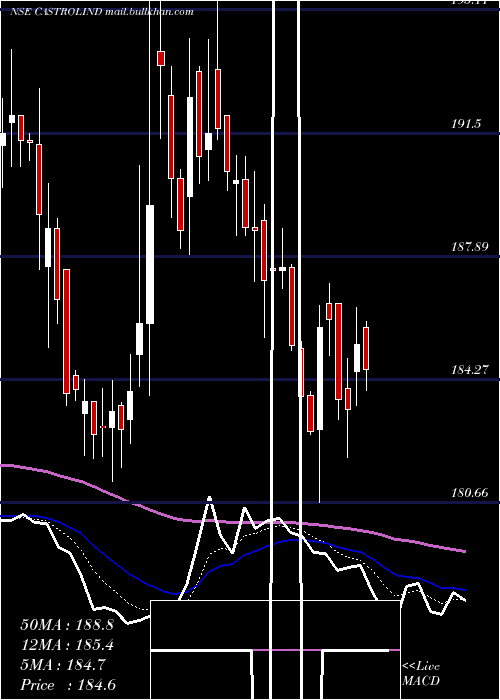Image resolution: width=500 pixels, height=700 pixels.
Task: Click the <<Live MACD label
Action: click(421, 673)
